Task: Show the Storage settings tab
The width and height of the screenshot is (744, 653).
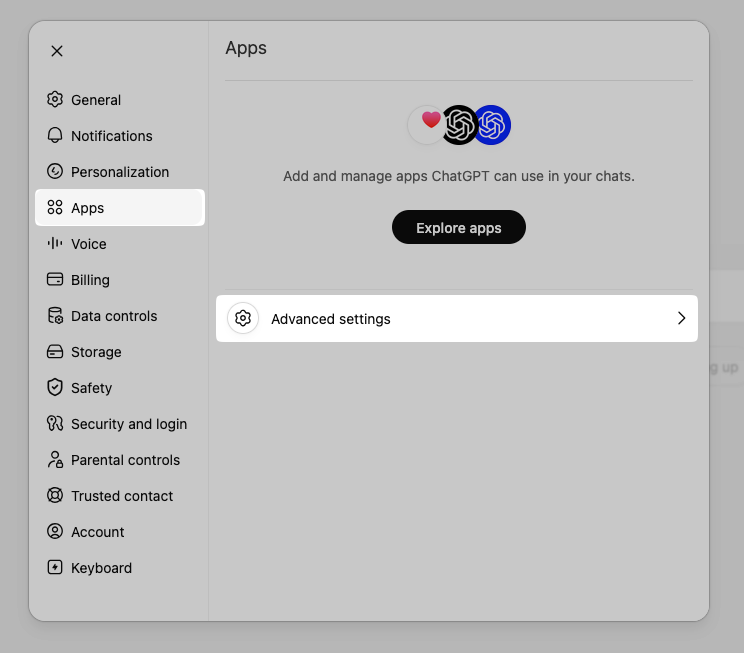Action: point(120,352)
